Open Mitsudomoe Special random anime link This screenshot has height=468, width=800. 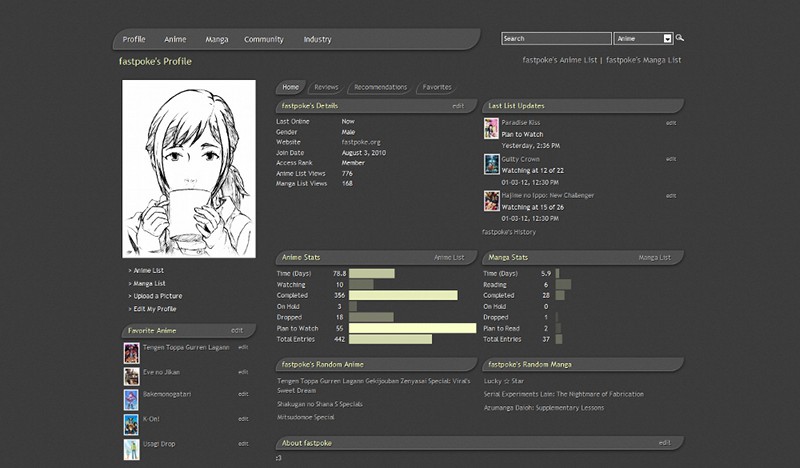(x=306, y=417)
